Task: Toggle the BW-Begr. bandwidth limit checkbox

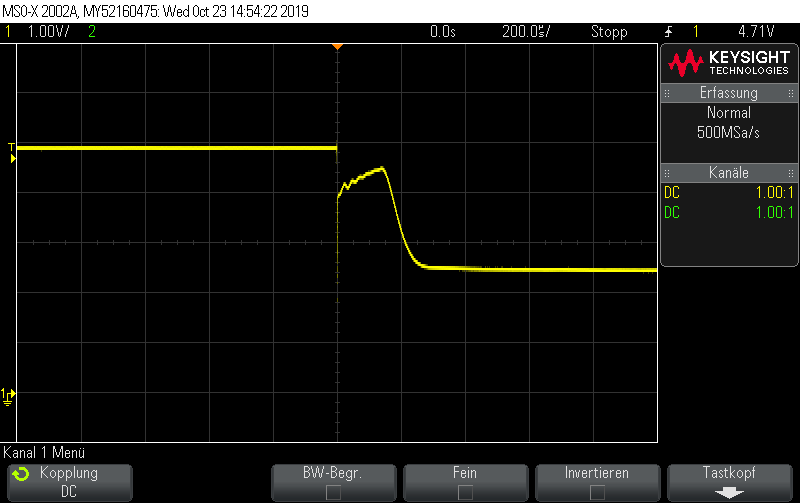Action: tap(333, 493)
